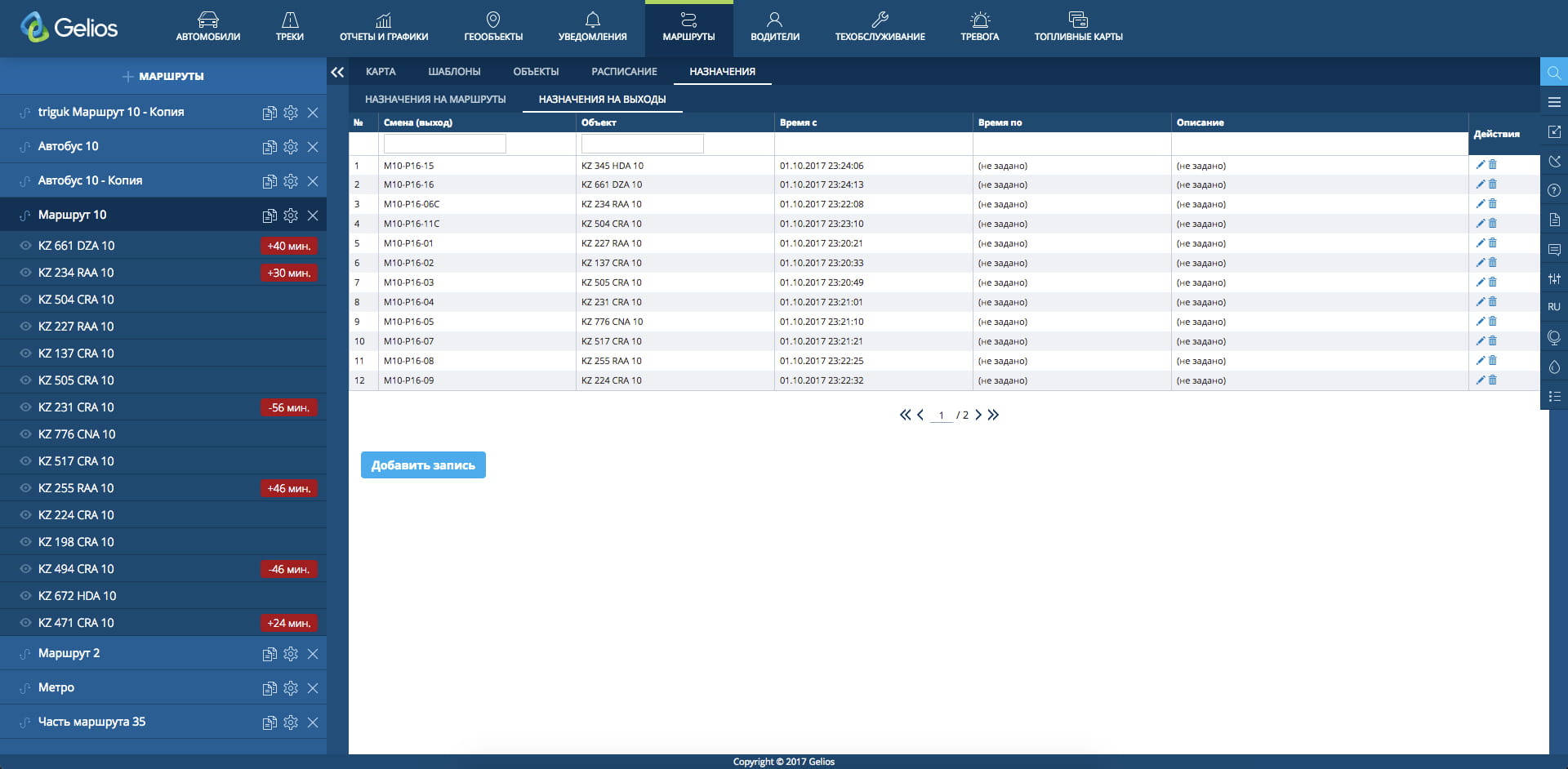Open the Уведомления section
This screenshot has width=1568, height=769.
tap(593, 27)
